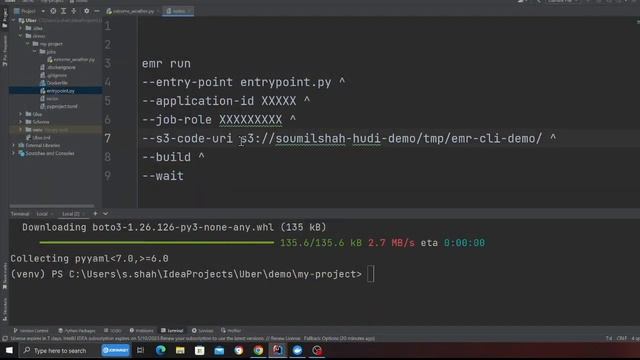The image size is (640, 360).
Task: Open Python Packages tool window
Action: click(76, 331)
